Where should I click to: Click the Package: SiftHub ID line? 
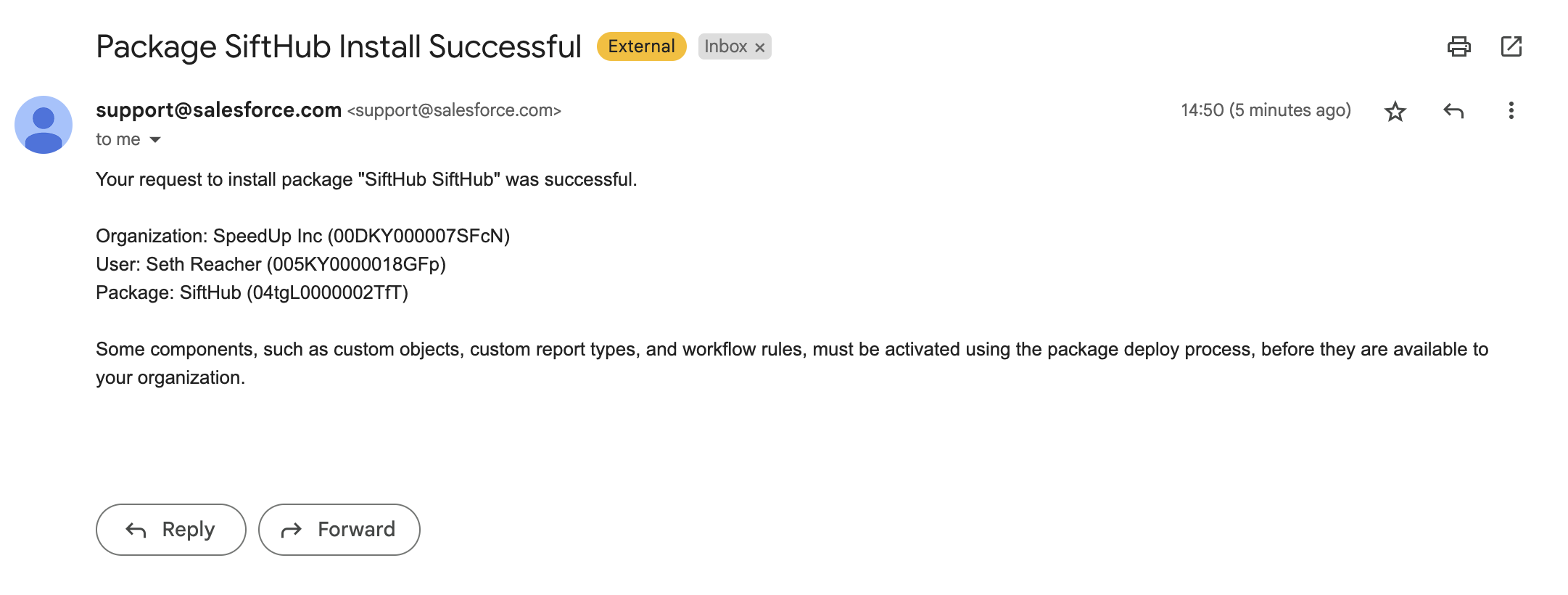(x=252, y=293)
